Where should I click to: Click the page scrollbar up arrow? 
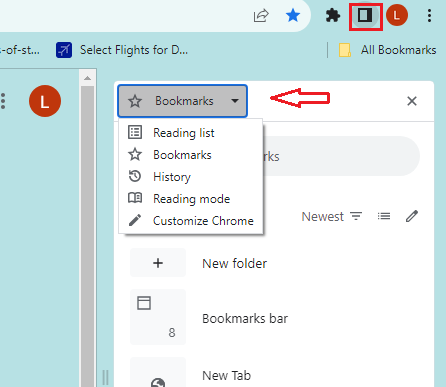pos(87,78)
